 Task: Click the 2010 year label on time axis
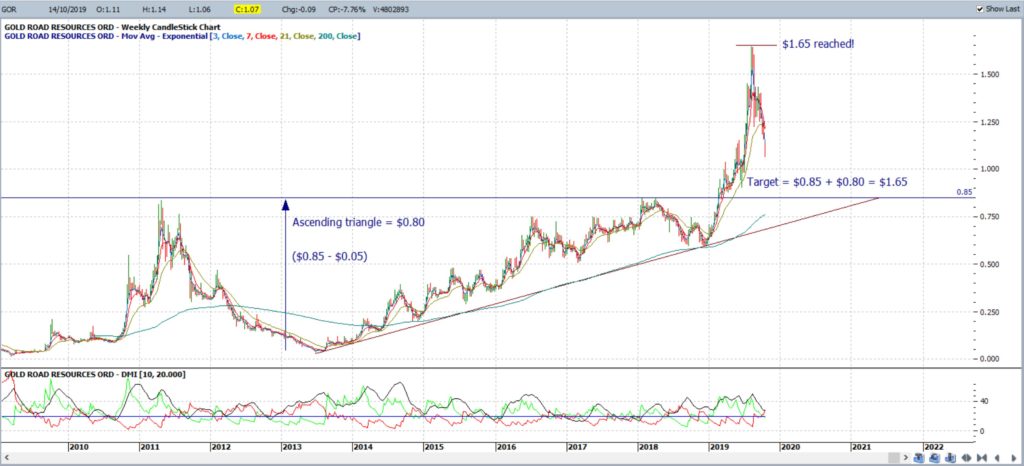78,447
